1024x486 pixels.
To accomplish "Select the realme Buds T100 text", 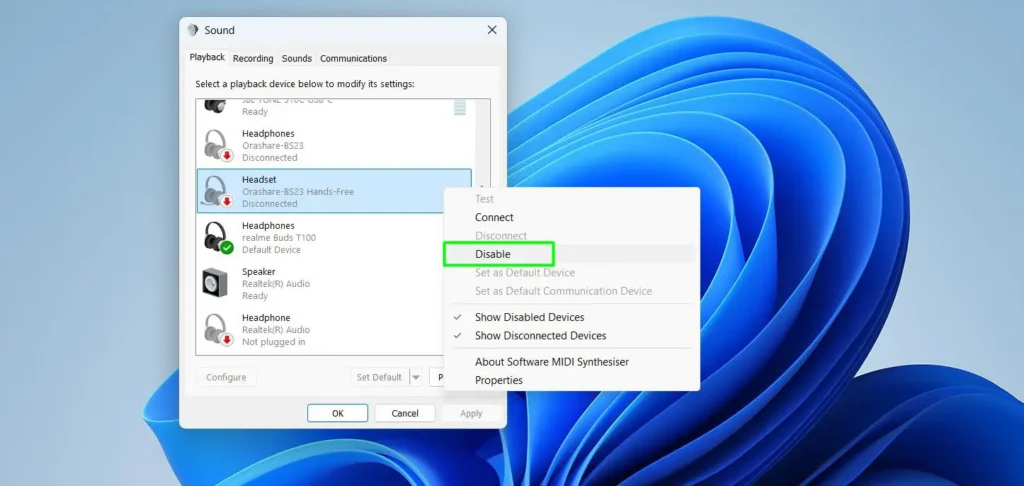I will click(x=279, y=238).
